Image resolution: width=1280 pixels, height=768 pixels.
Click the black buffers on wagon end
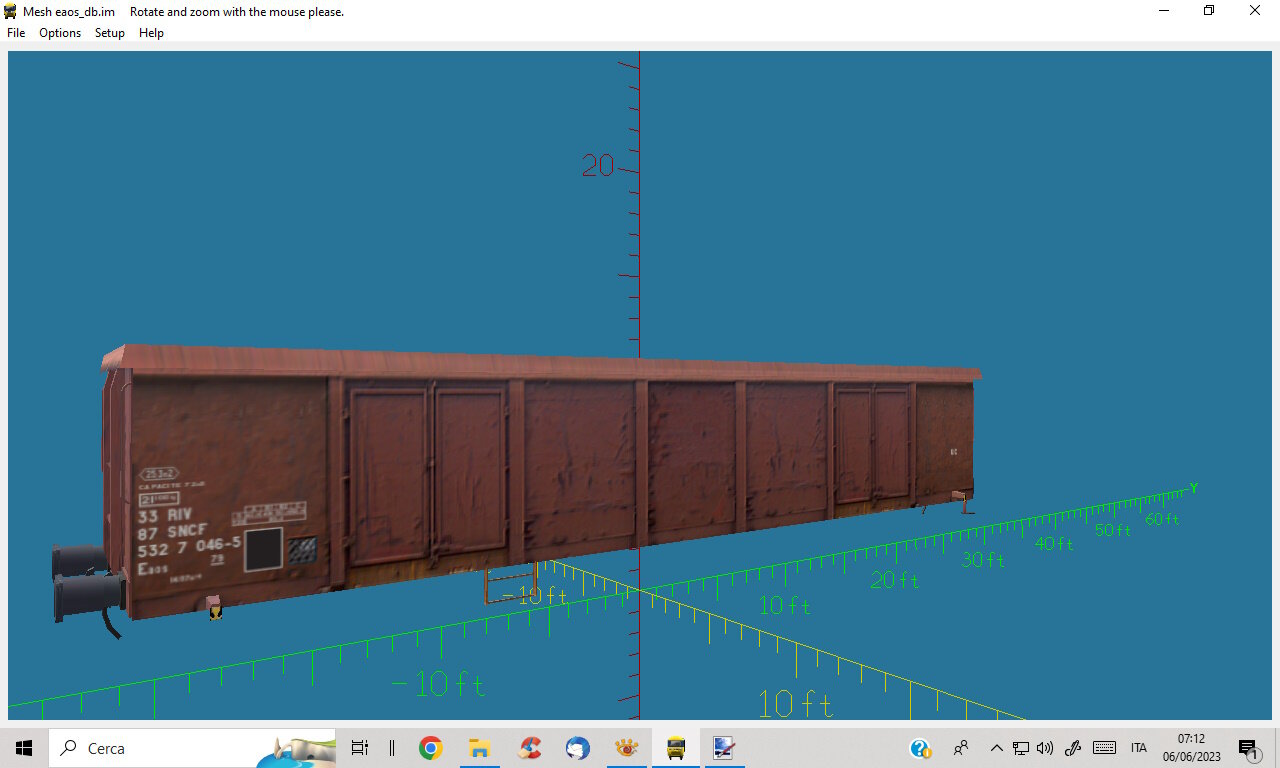click(87, 583)
